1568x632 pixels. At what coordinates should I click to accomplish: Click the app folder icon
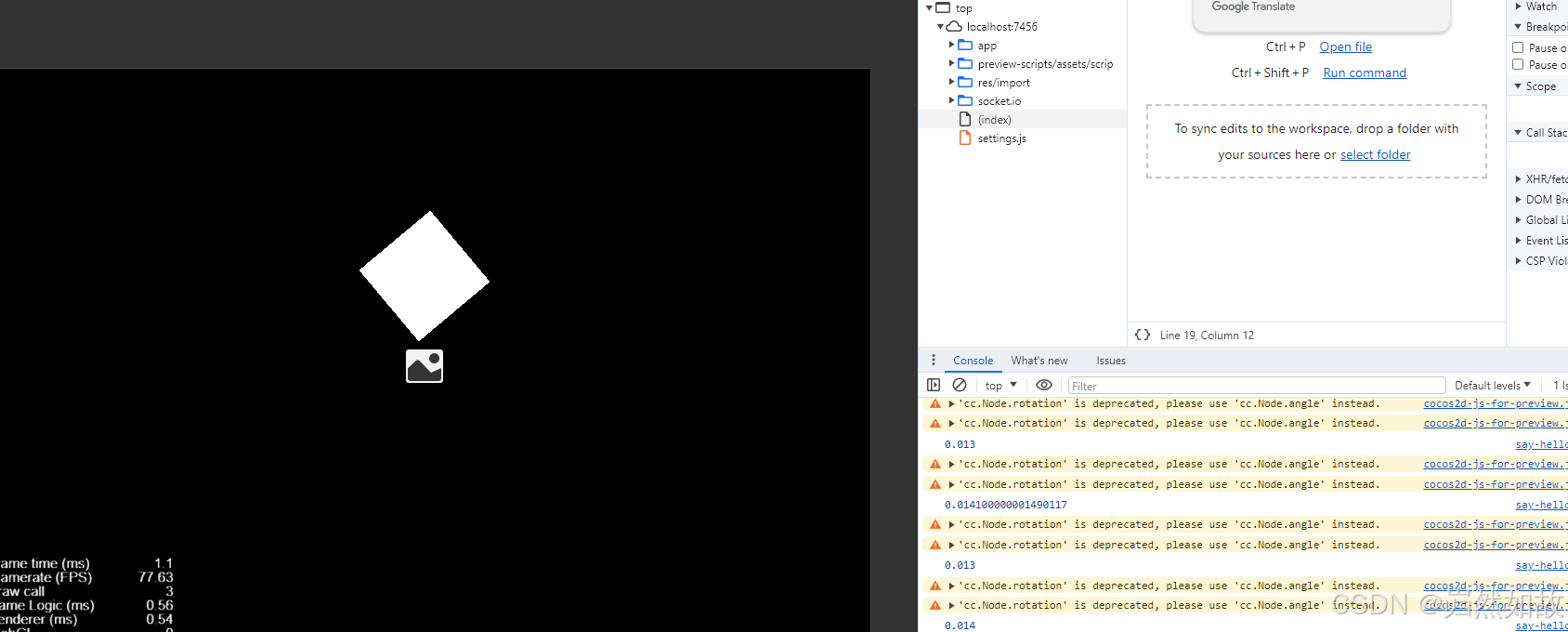tap(965, 45)
